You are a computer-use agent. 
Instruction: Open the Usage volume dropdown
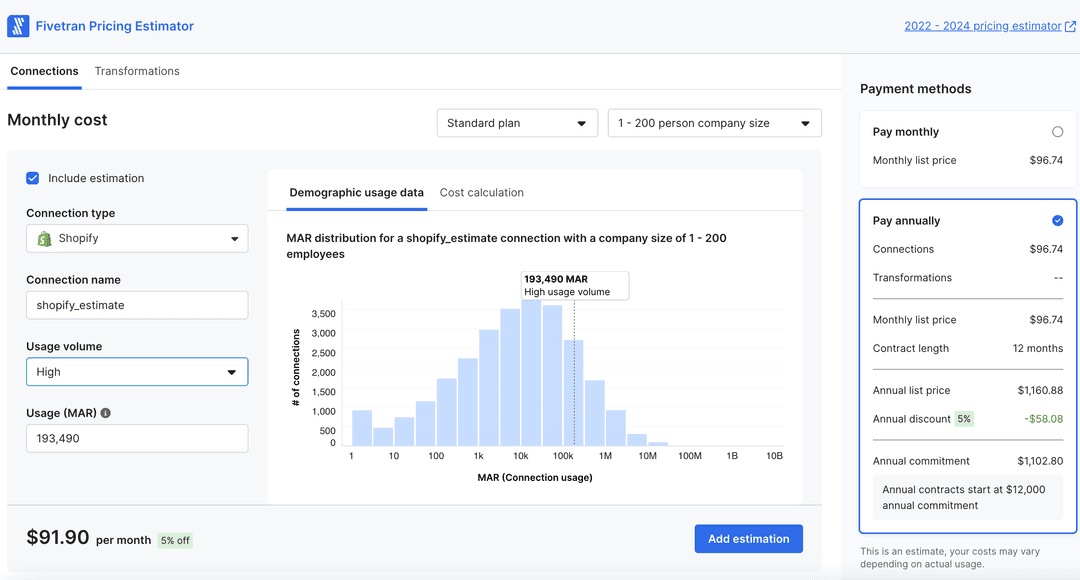pos(137,371)
